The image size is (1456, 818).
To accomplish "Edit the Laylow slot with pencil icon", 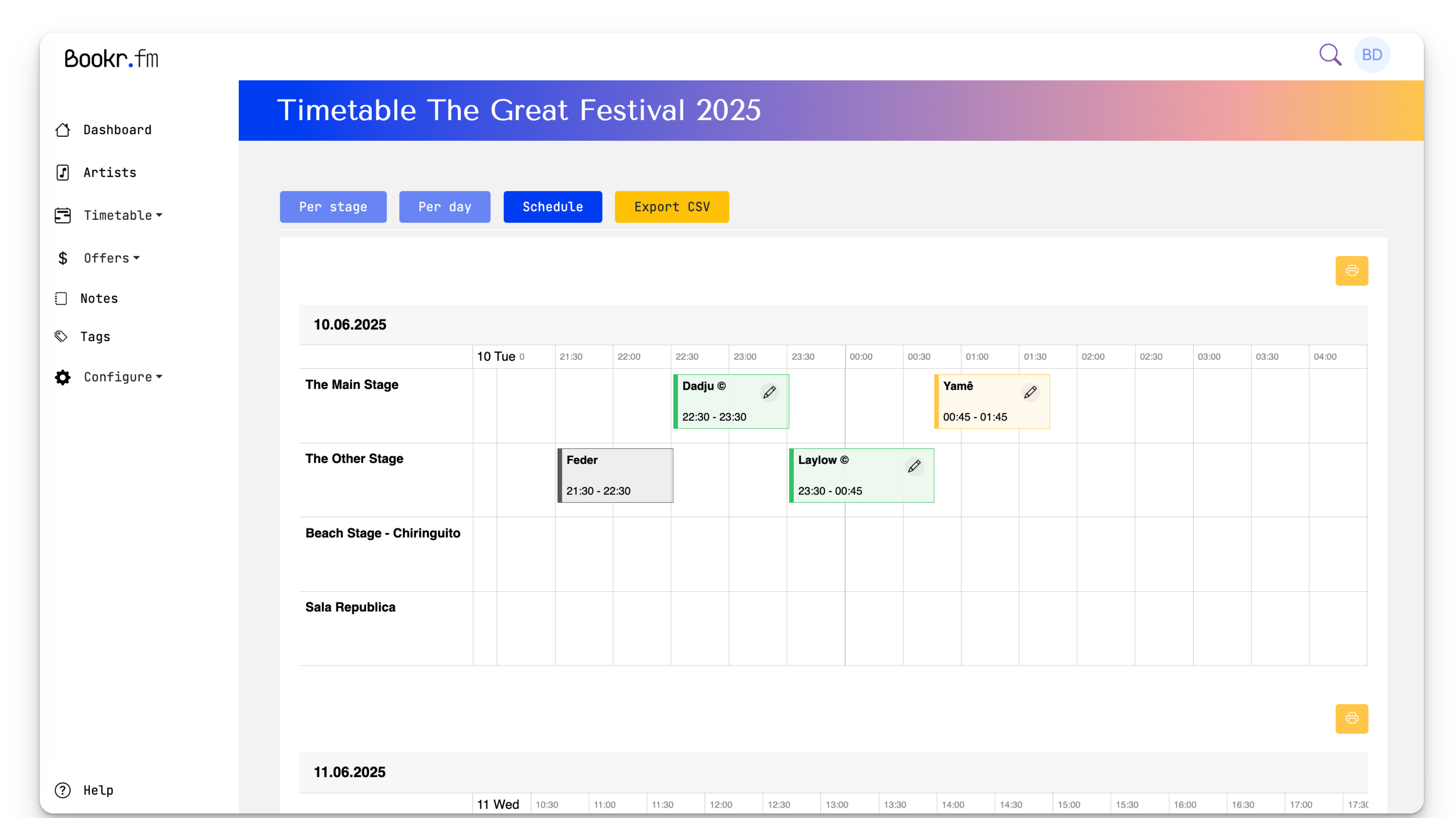I will coord(914,466).
